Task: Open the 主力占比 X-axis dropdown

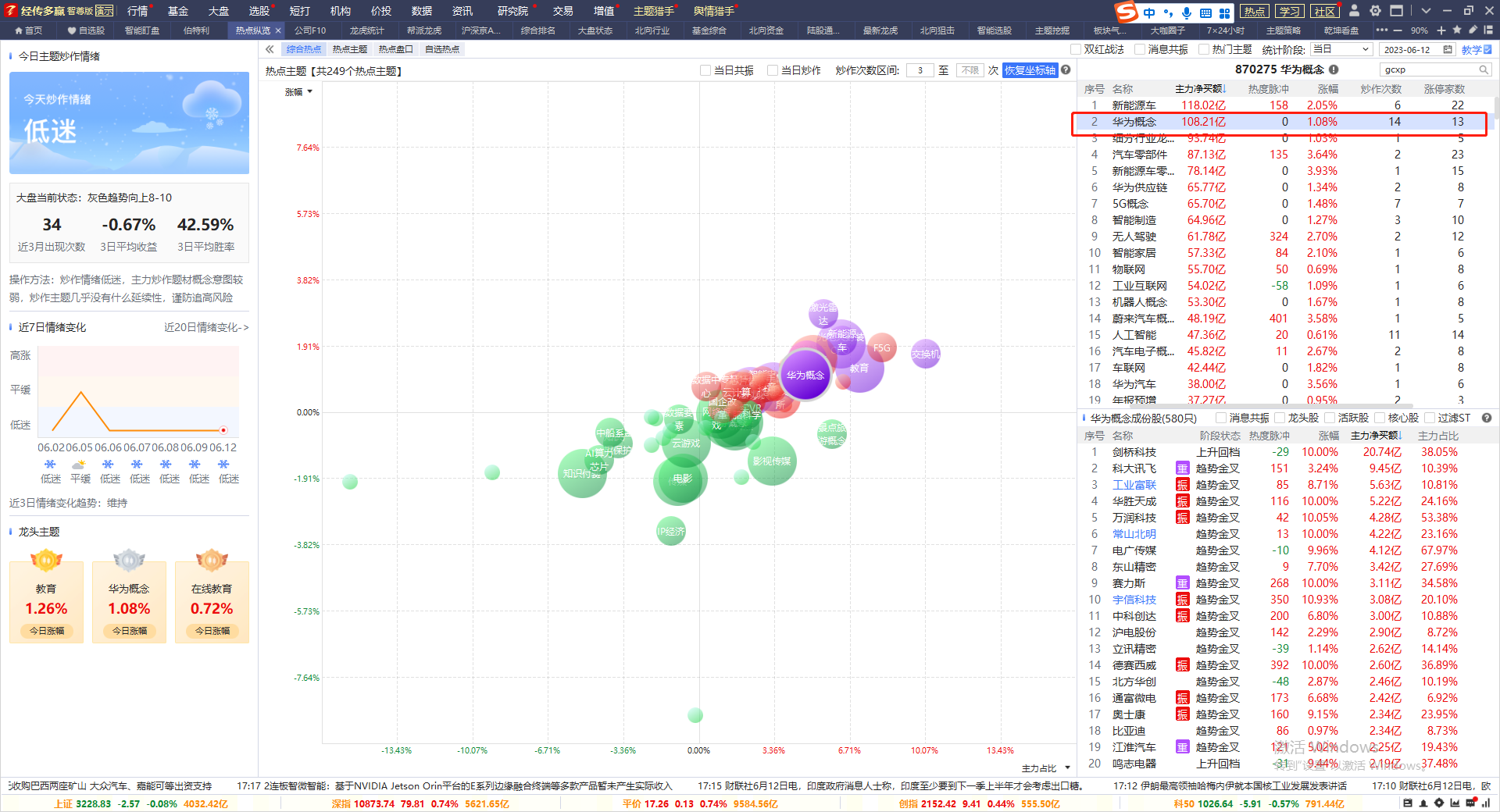Action: pos(1046,768)
